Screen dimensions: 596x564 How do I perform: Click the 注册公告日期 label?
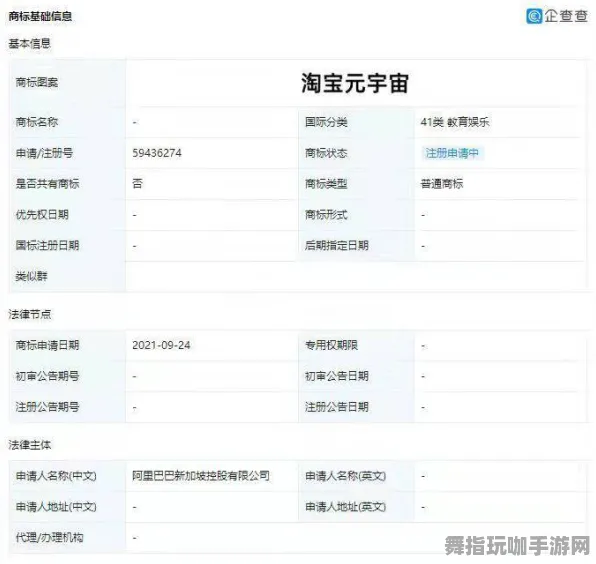pyautogui.click(x=337, y=407)
